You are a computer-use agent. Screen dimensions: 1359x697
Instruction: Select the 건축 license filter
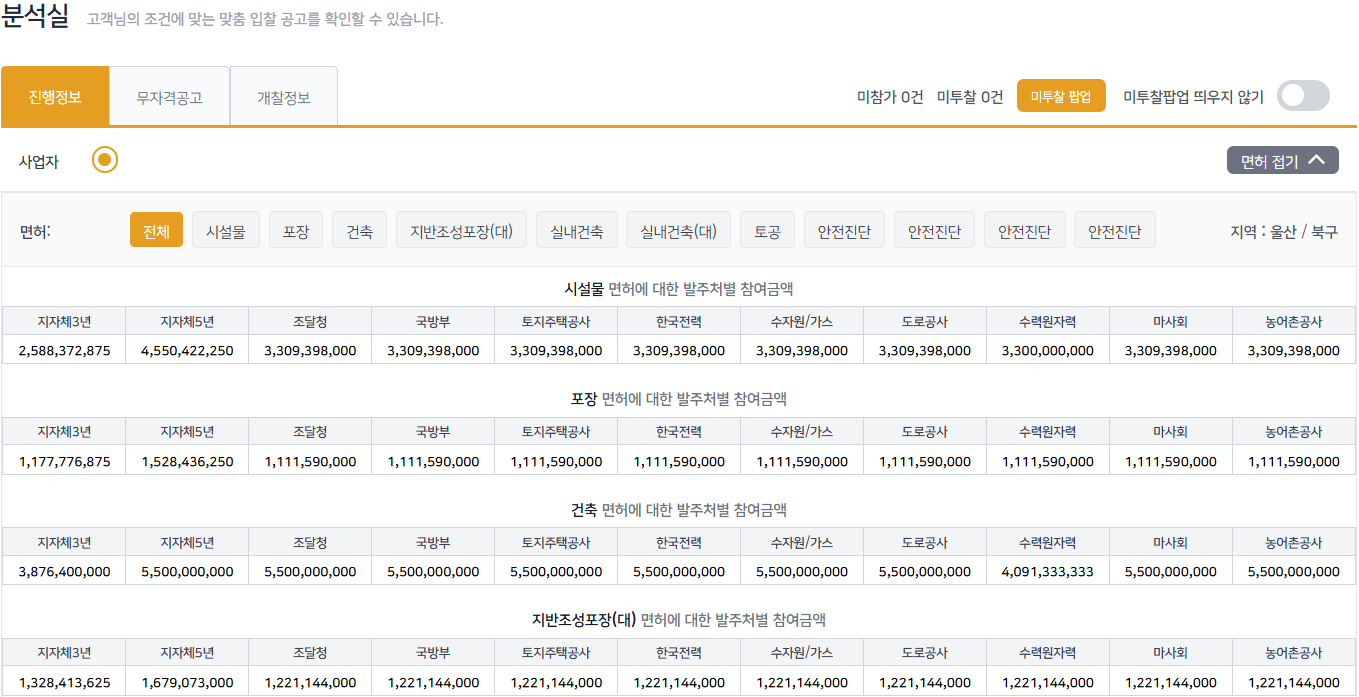pos(359,228)
